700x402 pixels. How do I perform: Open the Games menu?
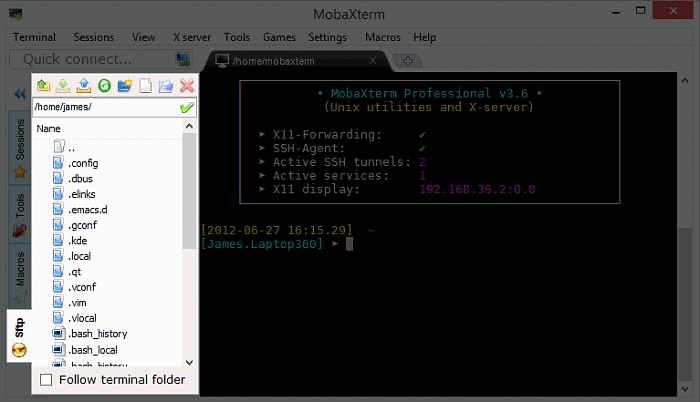point(279,38)
